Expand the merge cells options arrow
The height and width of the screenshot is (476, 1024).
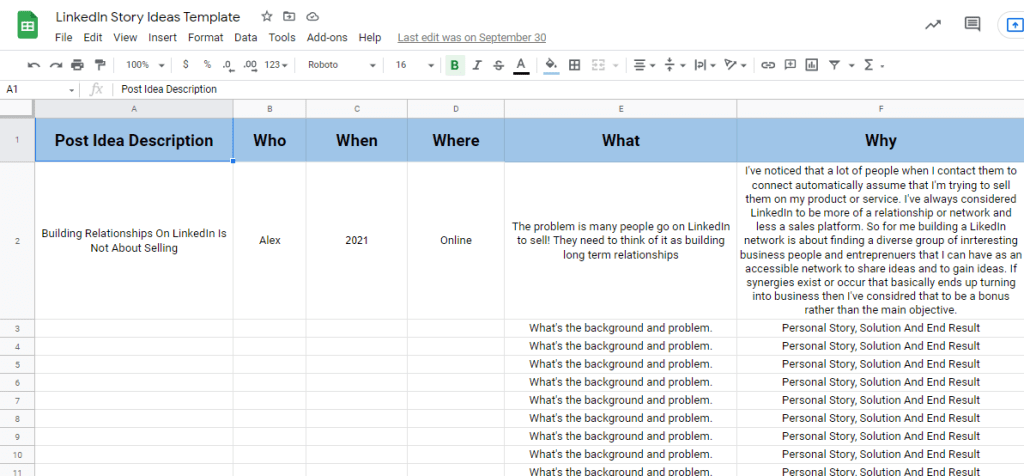tap(615, 65)
